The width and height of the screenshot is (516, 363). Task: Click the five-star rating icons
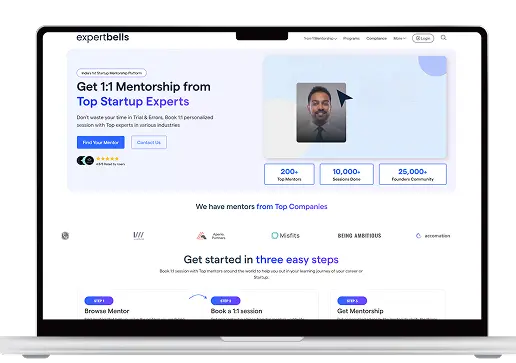click(107, 159)
